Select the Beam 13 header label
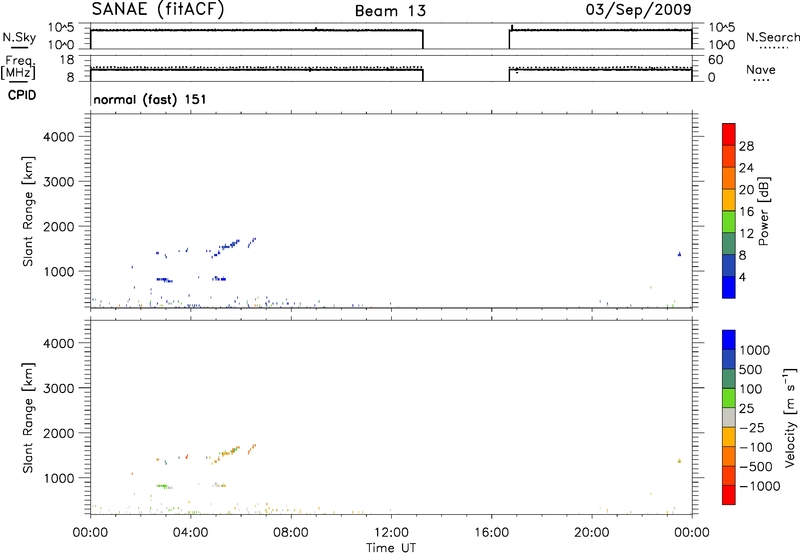The height and width of the screenshot is (554, 800). pos(390,11)
